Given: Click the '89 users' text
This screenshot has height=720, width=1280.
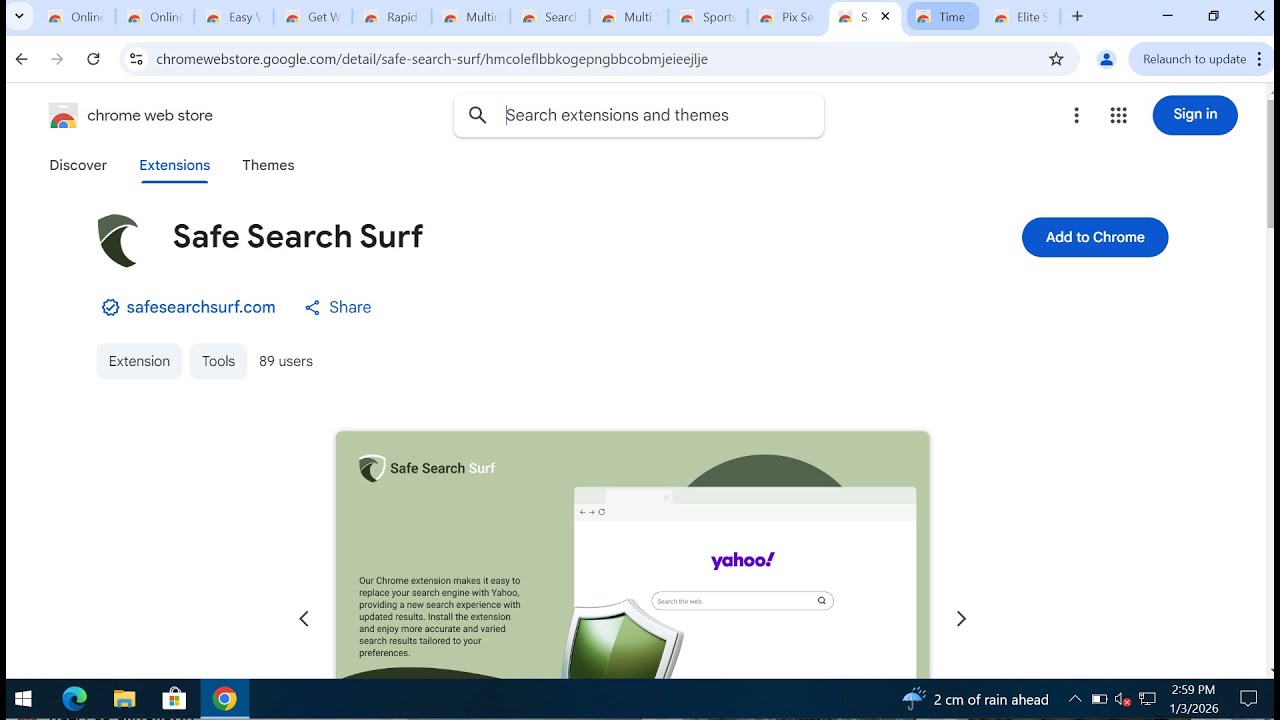Looking at the screenshot, I should (x=286, y=361).
